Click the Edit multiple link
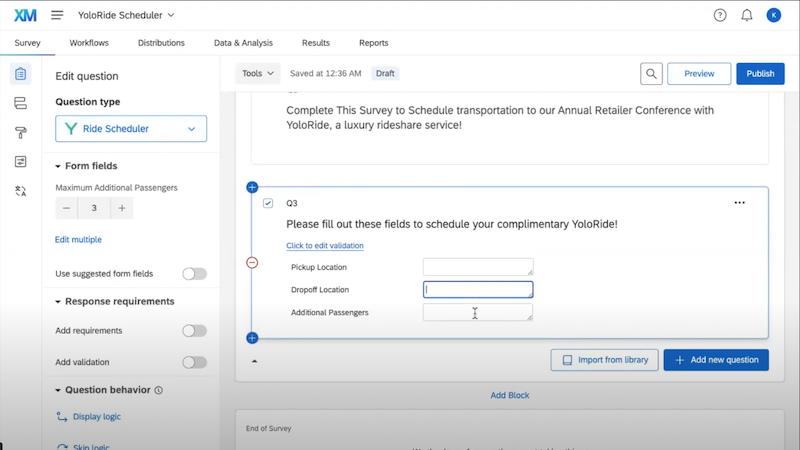Screen dimensions: 800x450 coord(78,239)
